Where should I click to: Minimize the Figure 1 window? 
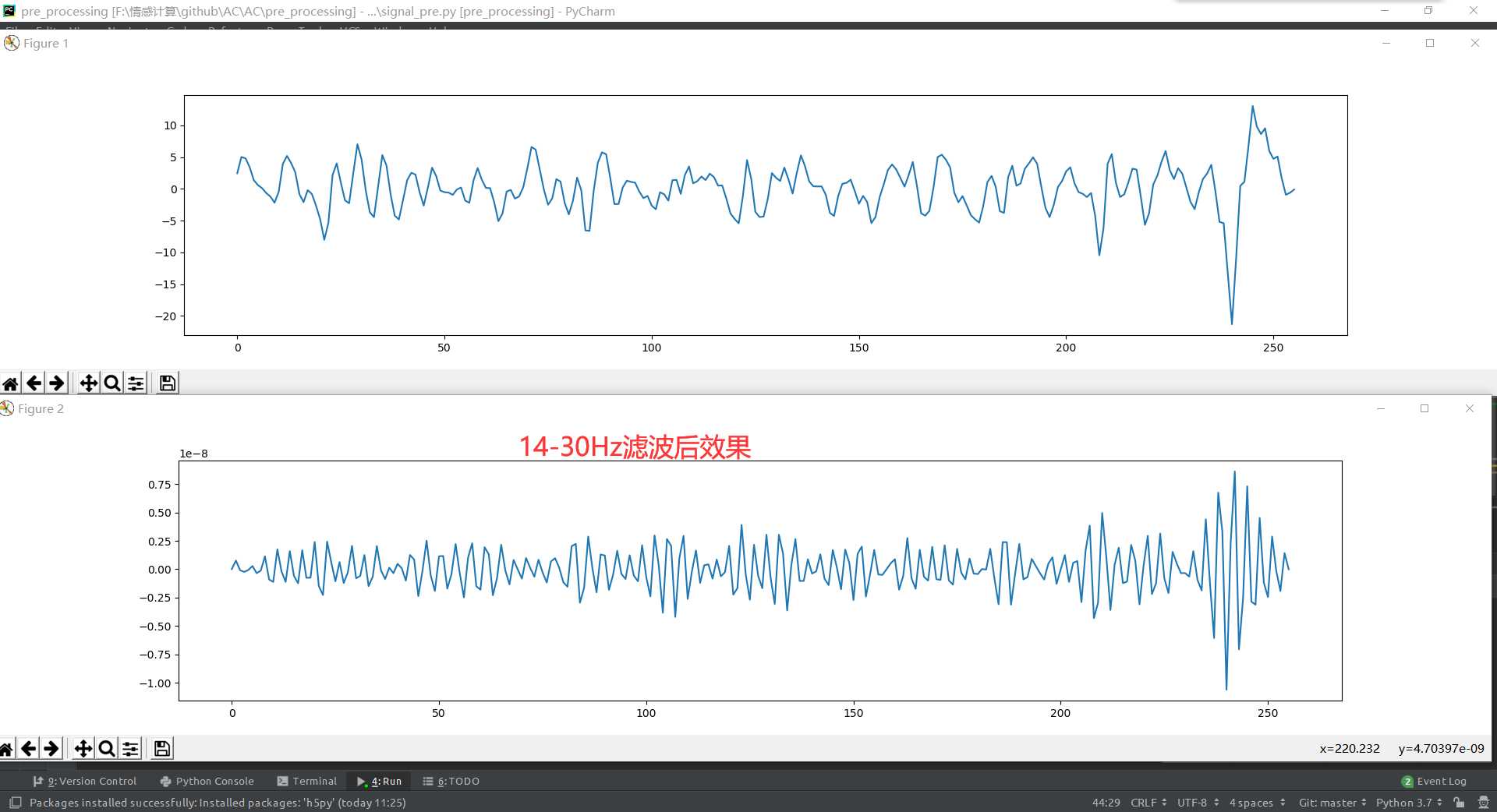coord(1386,43)
